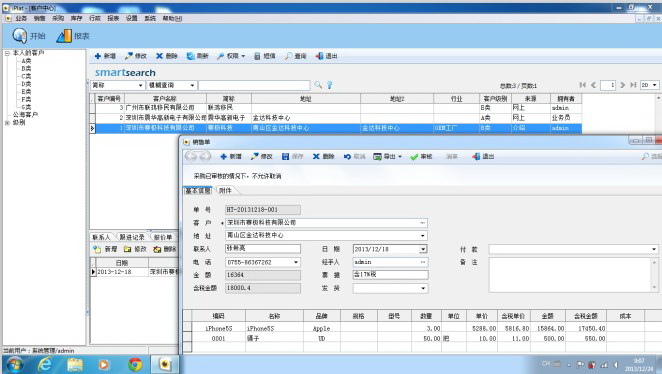Open Chrome from the taskbar

[135, 364]
